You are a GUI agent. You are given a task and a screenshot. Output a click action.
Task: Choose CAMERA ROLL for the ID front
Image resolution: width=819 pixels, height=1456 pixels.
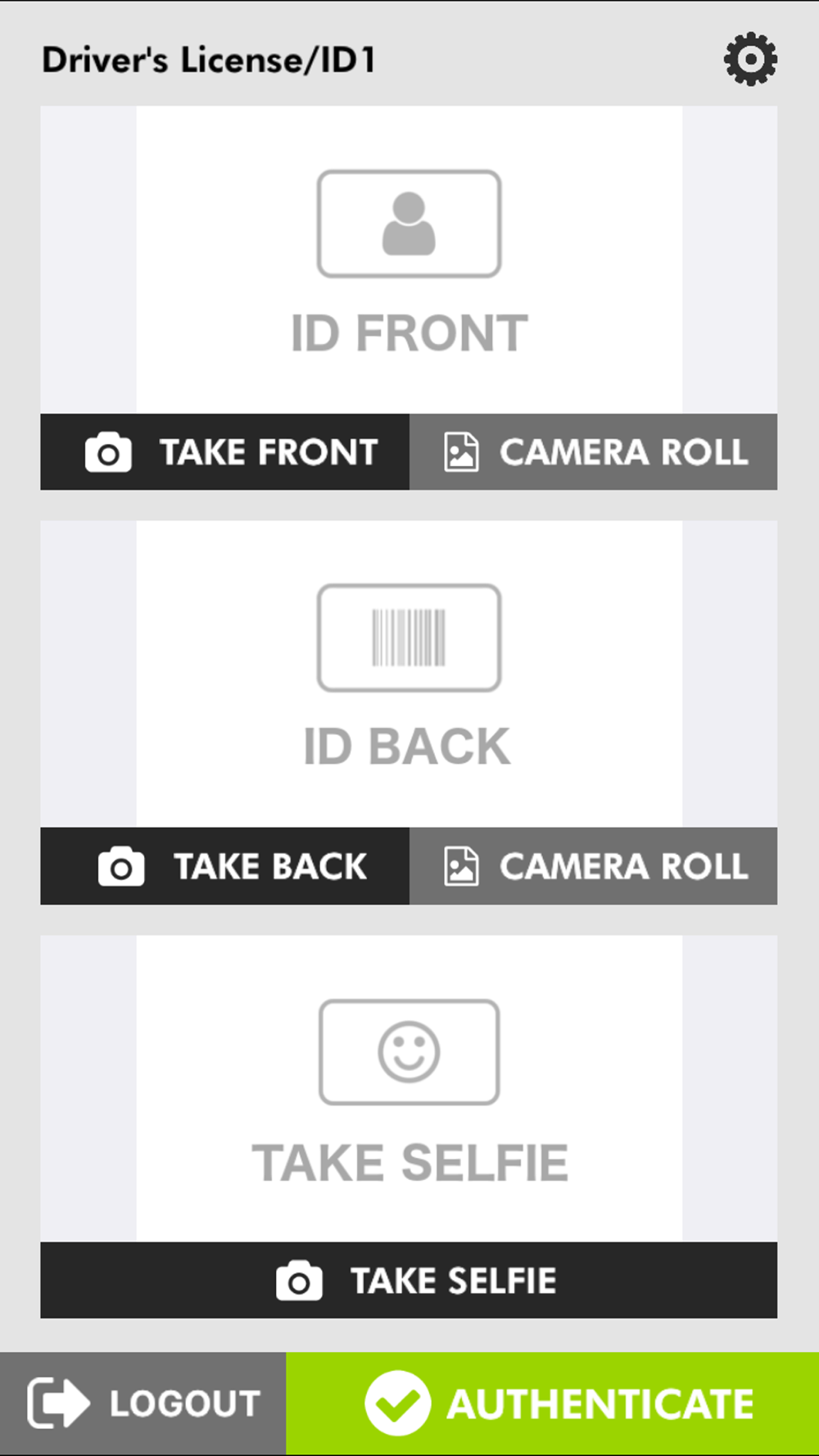point(624,452)
